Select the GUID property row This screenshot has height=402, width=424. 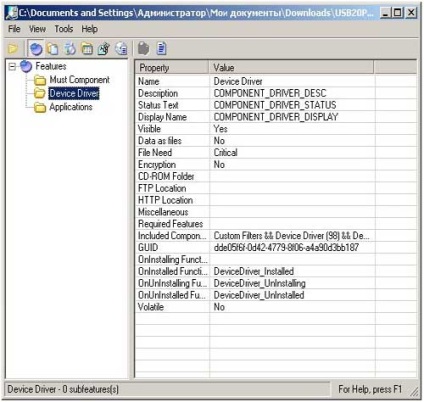tap(276, 248)
